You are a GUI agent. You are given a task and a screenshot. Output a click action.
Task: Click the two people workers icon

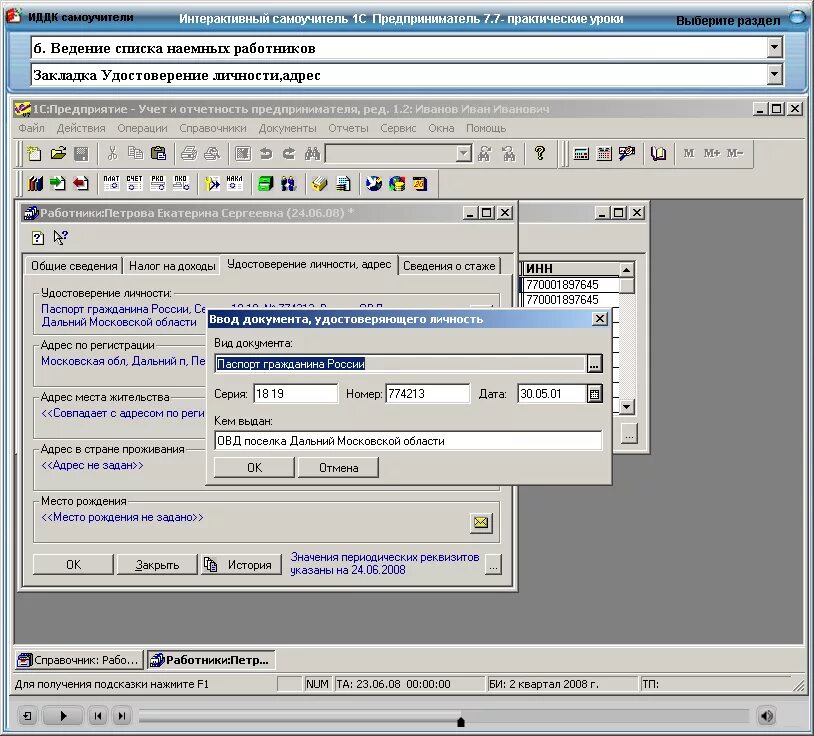click(288, 184)
